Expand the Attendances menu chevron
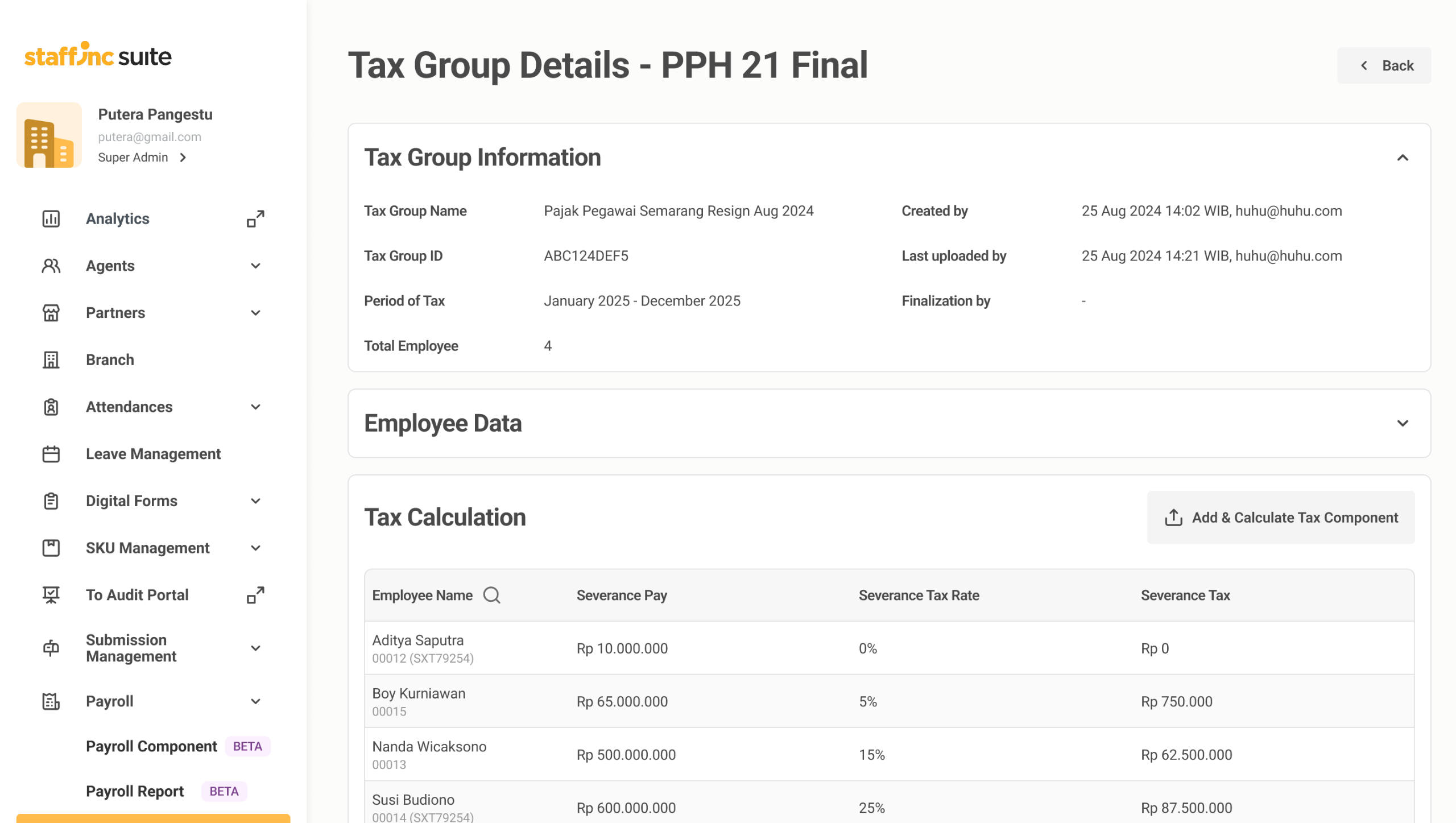Image resolution: width=1456 pixels, height=823 pixels. tap(255, 407)
